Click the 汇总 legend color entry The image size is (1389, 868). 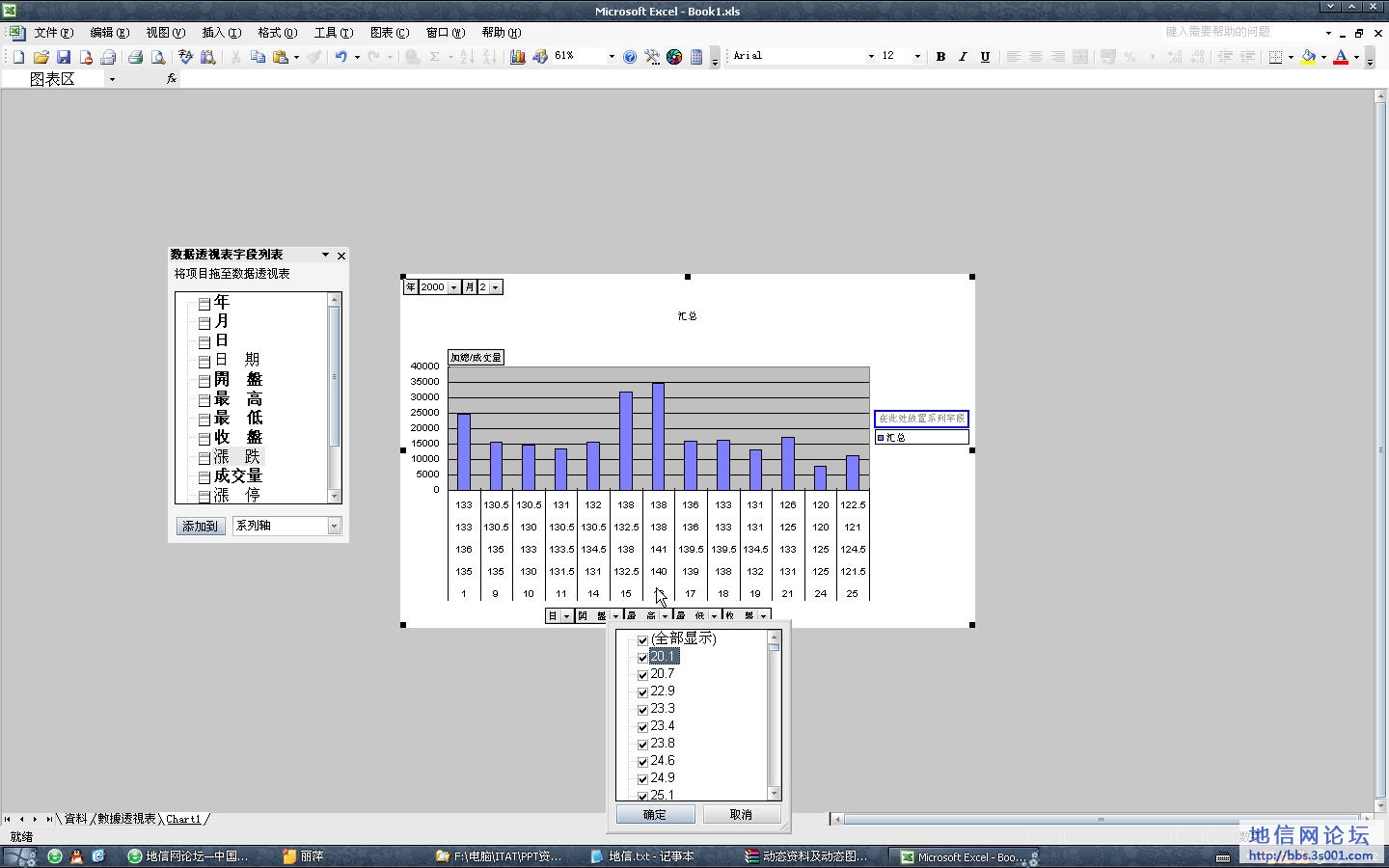881,438
